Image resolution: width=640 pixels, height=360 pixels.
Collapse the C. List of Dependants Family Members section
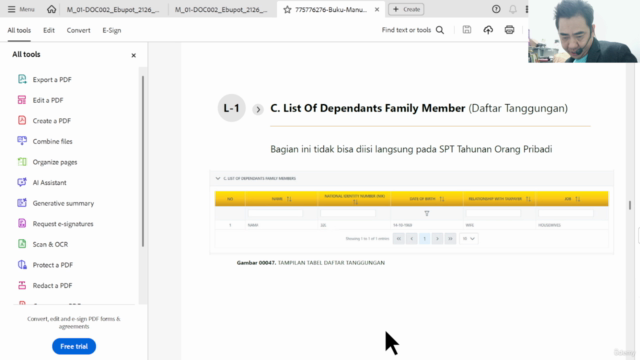click(218, 178)
